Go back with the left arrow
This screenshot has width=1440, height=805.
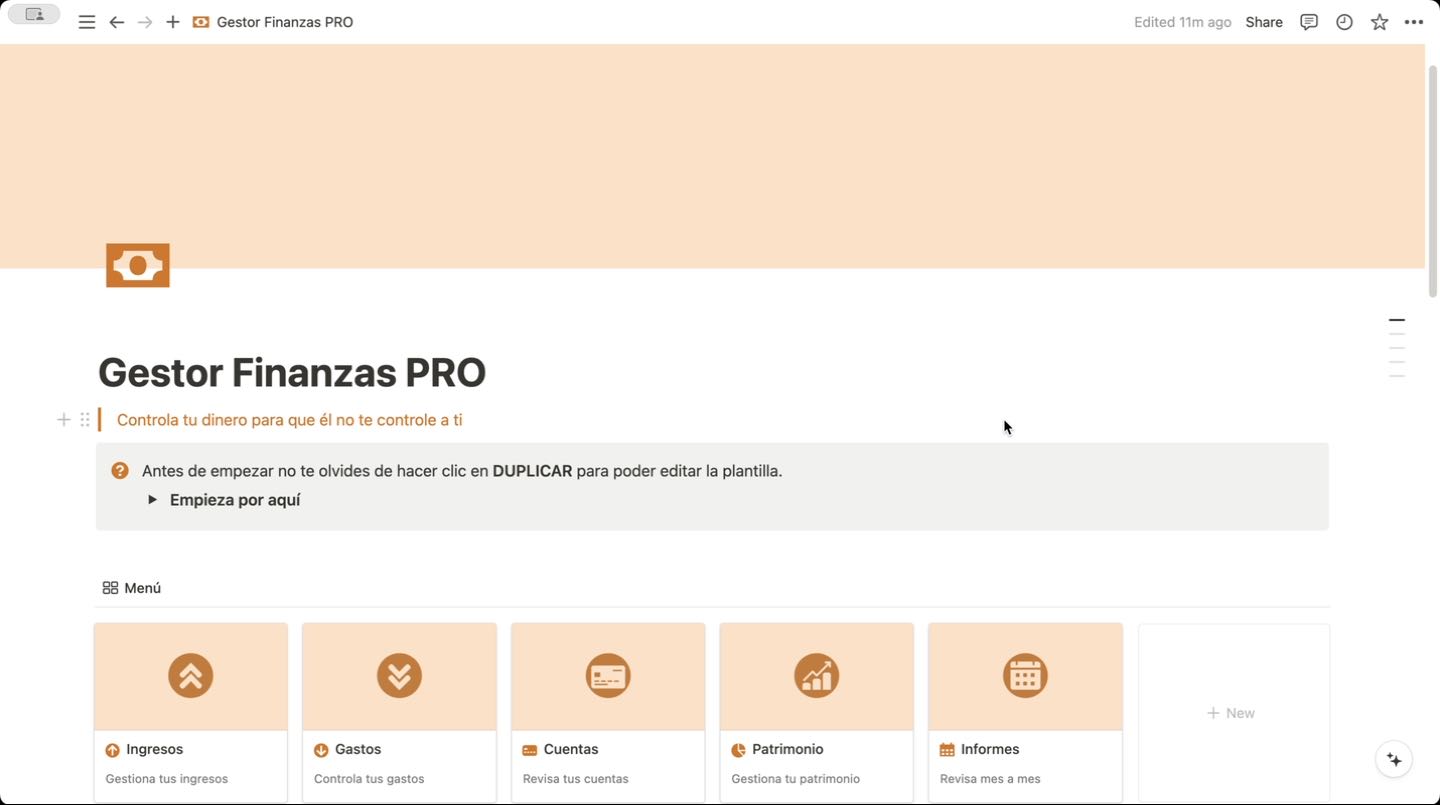[x=117, y=22]
